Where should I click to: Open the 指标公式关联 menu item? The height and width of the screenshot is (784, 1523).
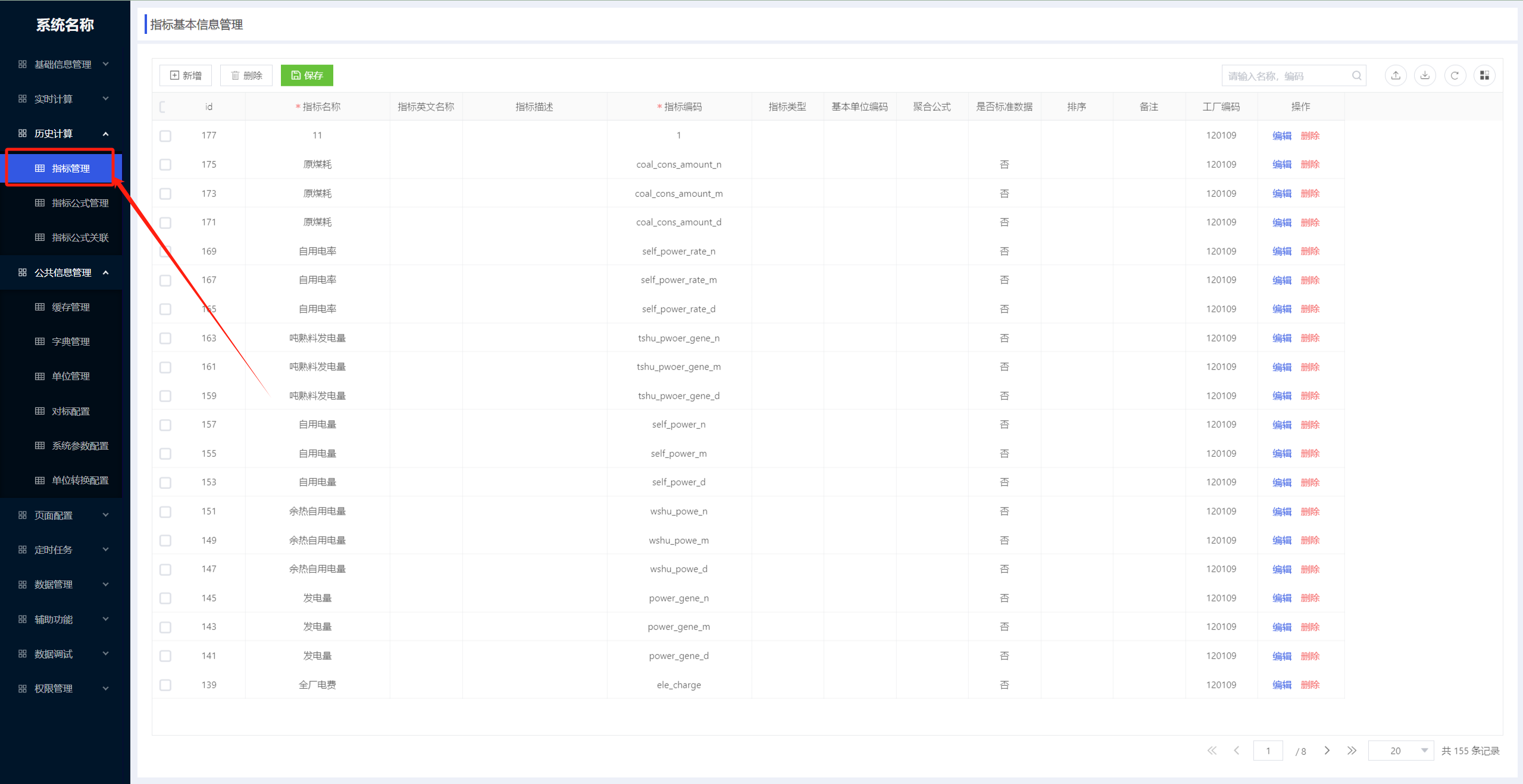(61, 237)
